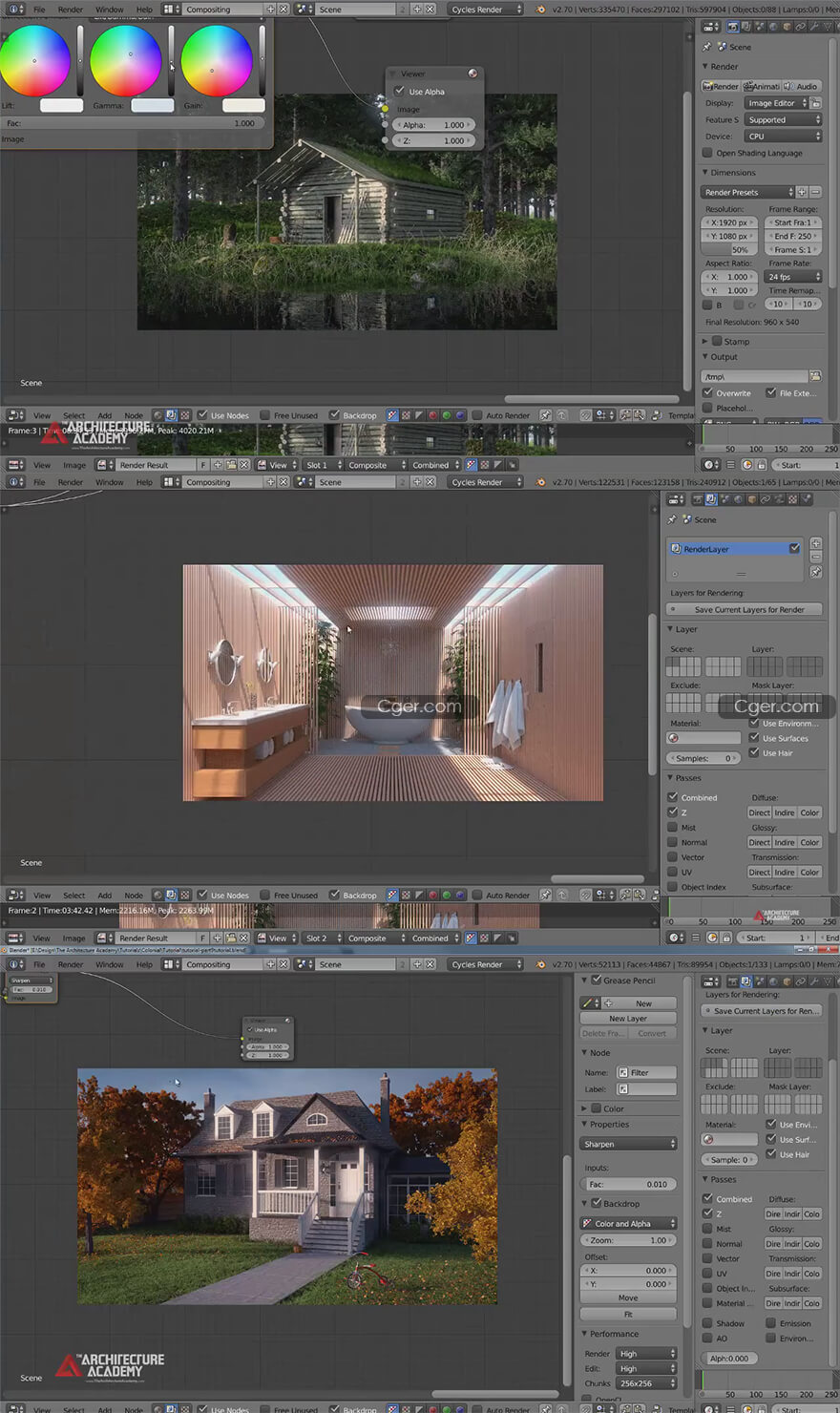Image resolution: width=840 pixels, height=1413 pixels.
Task: Open the file browser icon beside the /tmp\ path
Action: click(x=814, y=376)
